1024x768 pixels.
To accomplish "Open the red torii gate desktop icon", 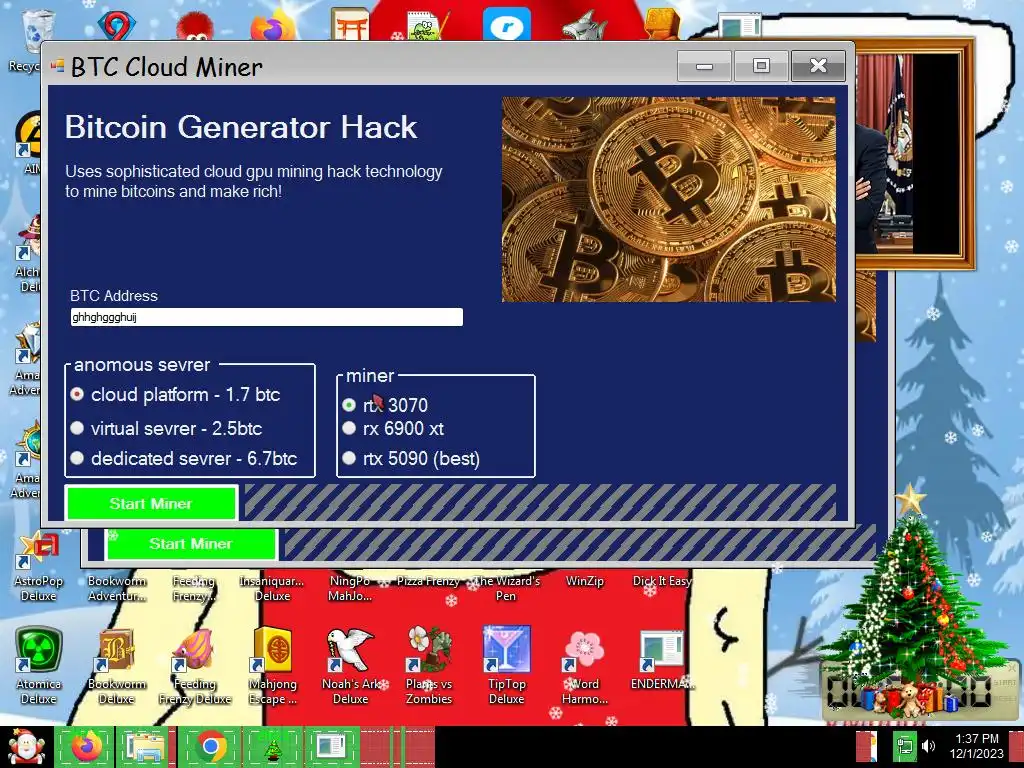I will pos(350,25).
